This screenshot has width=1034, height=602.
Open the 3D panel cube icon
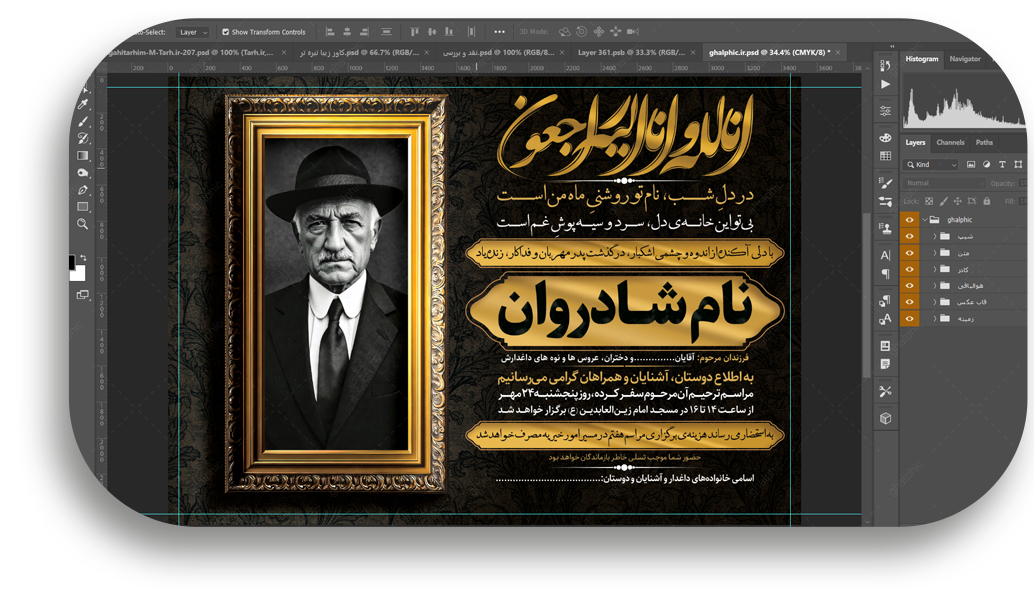[885, 419]
